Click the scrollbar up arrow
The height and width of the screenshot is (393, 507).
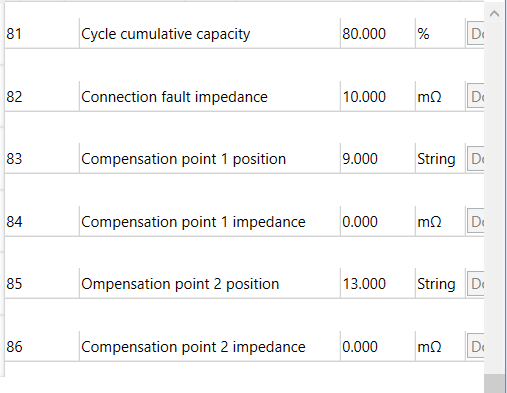pos(494,14)
